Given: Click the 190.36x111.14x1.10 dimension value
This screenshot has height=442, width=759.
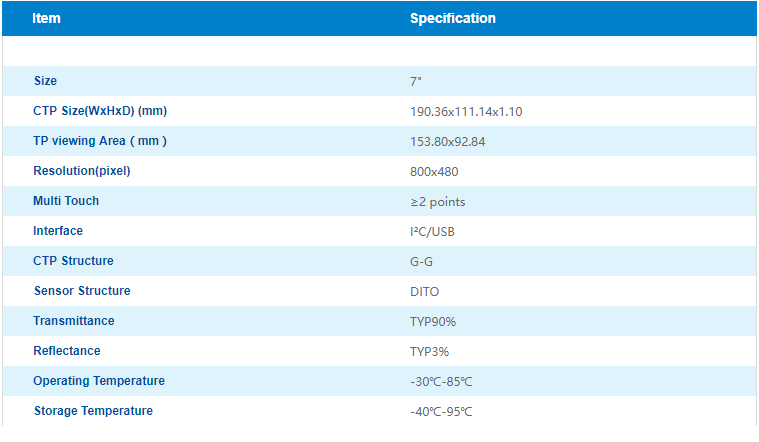Looking at the screenshot, I should [x=466, y=112].
